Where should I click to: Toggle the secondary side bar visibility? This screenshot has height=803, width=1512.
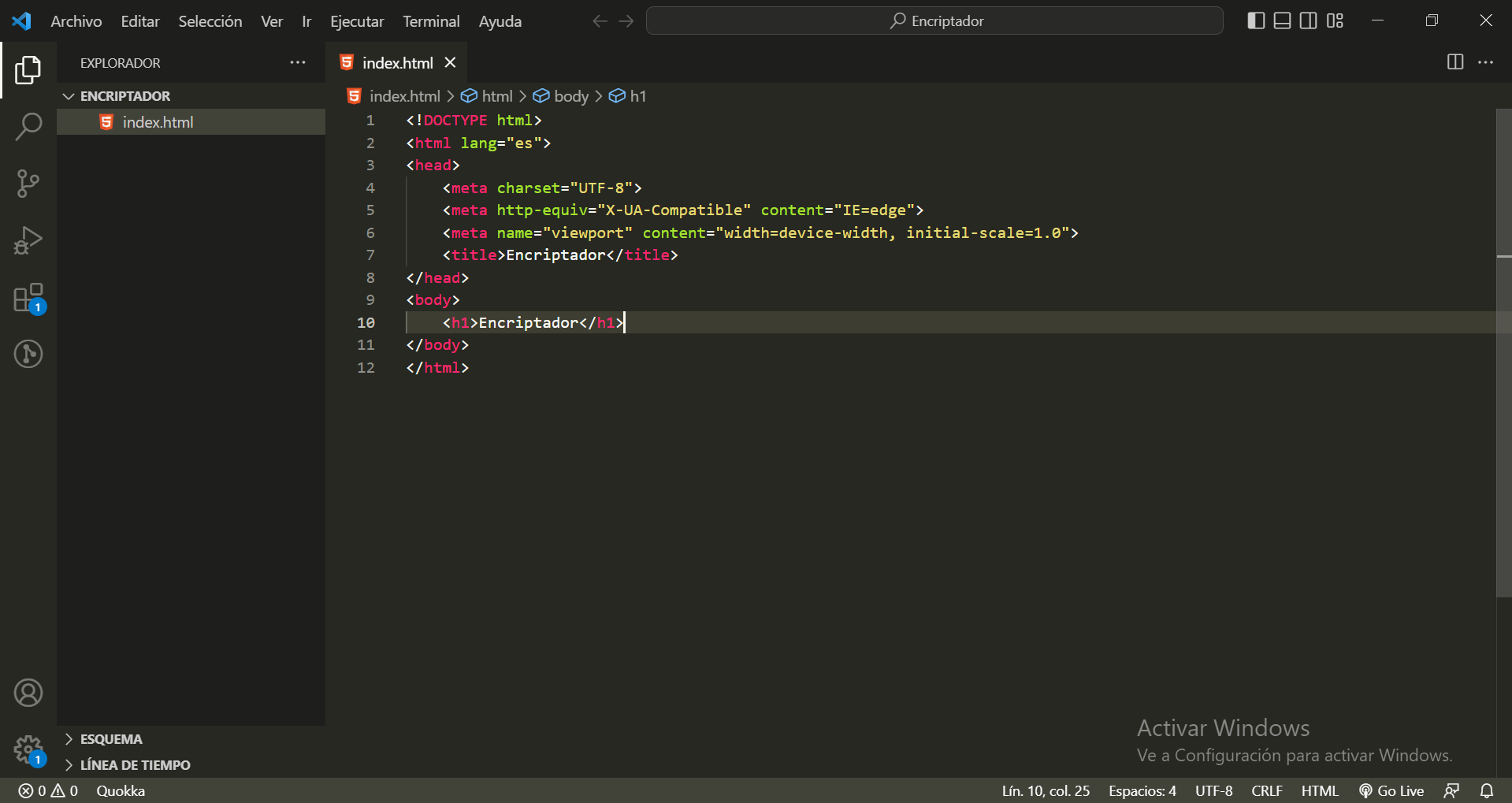pyautogui.click(x=1308, y=21)
